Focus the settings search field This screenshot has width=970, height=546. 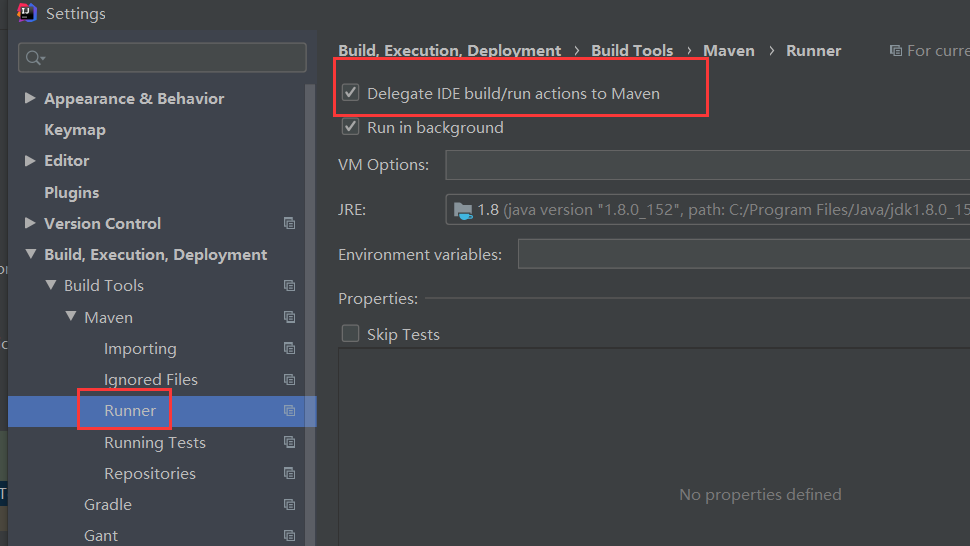click(162, 58)
